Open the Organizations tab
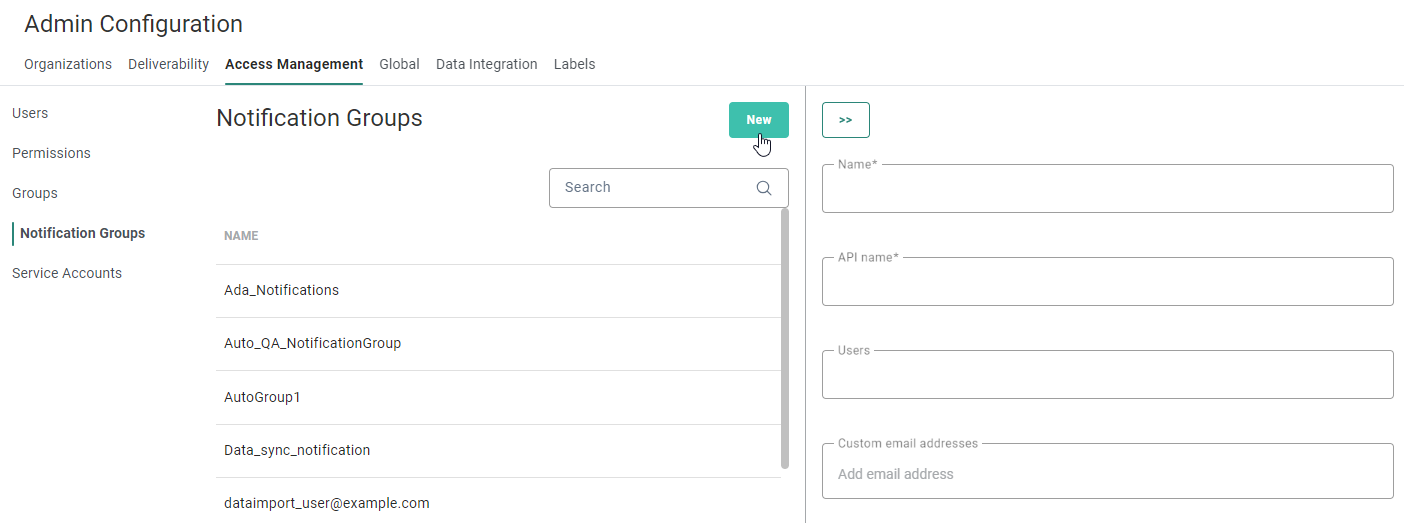1404x523 pixels. coord(68,64)
